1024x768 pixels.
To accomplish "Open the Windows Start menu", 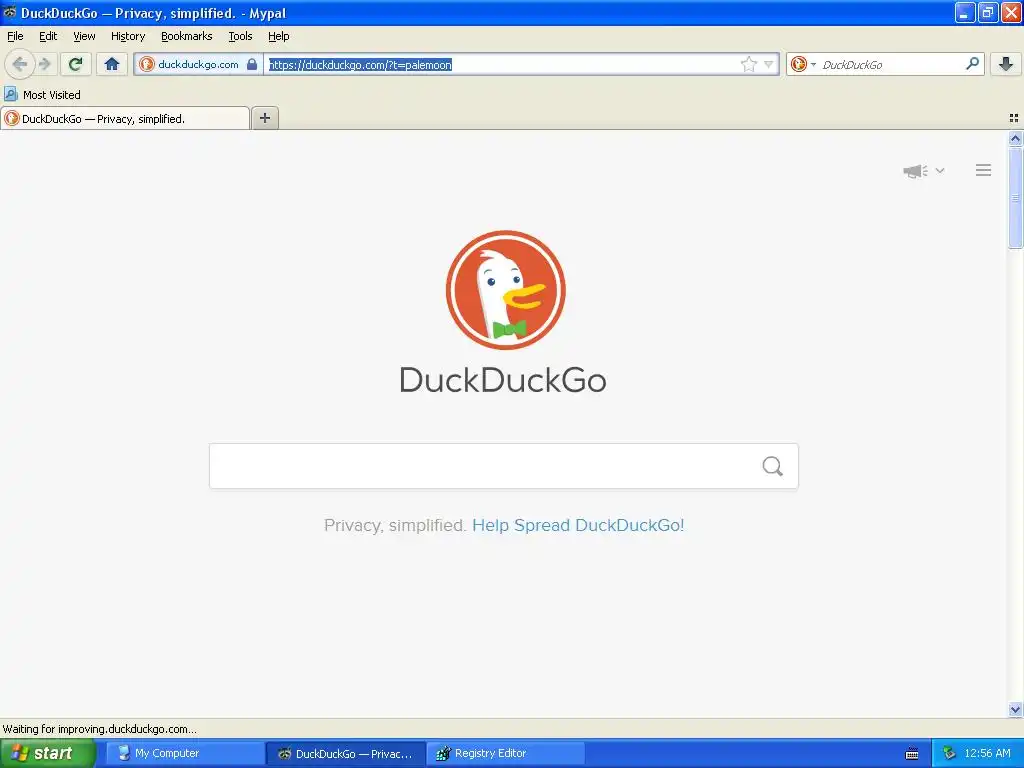I will pos(47,753).
